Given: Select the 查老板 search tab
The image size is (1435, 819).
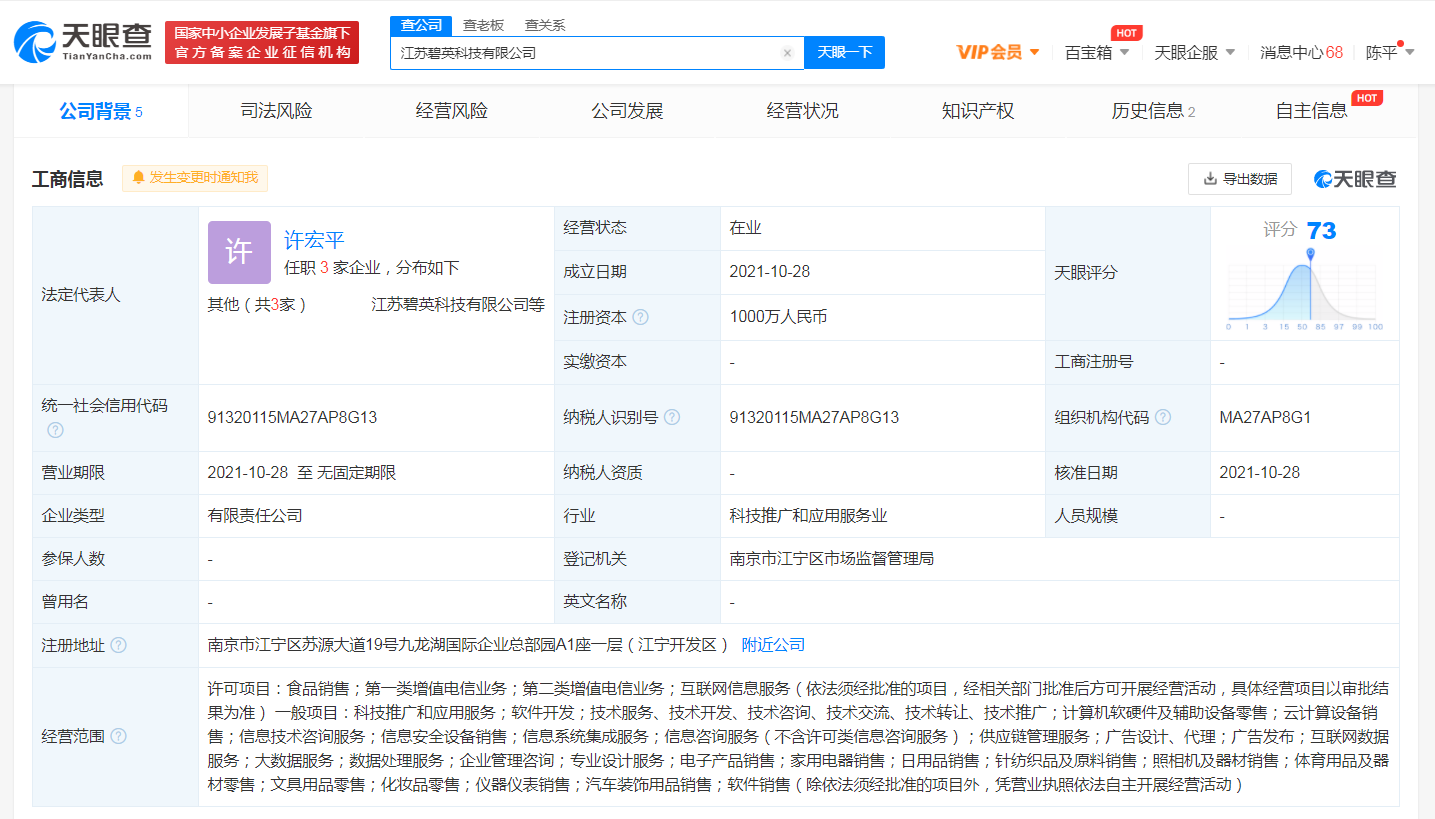Looking at the screenshot, I should tap(483, 26).
